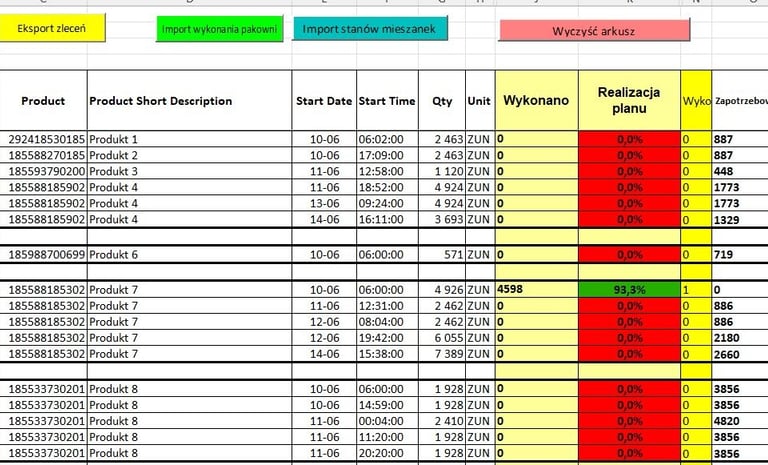
Task: Select demand value cell 2660
Action: [x=740, y=354]
